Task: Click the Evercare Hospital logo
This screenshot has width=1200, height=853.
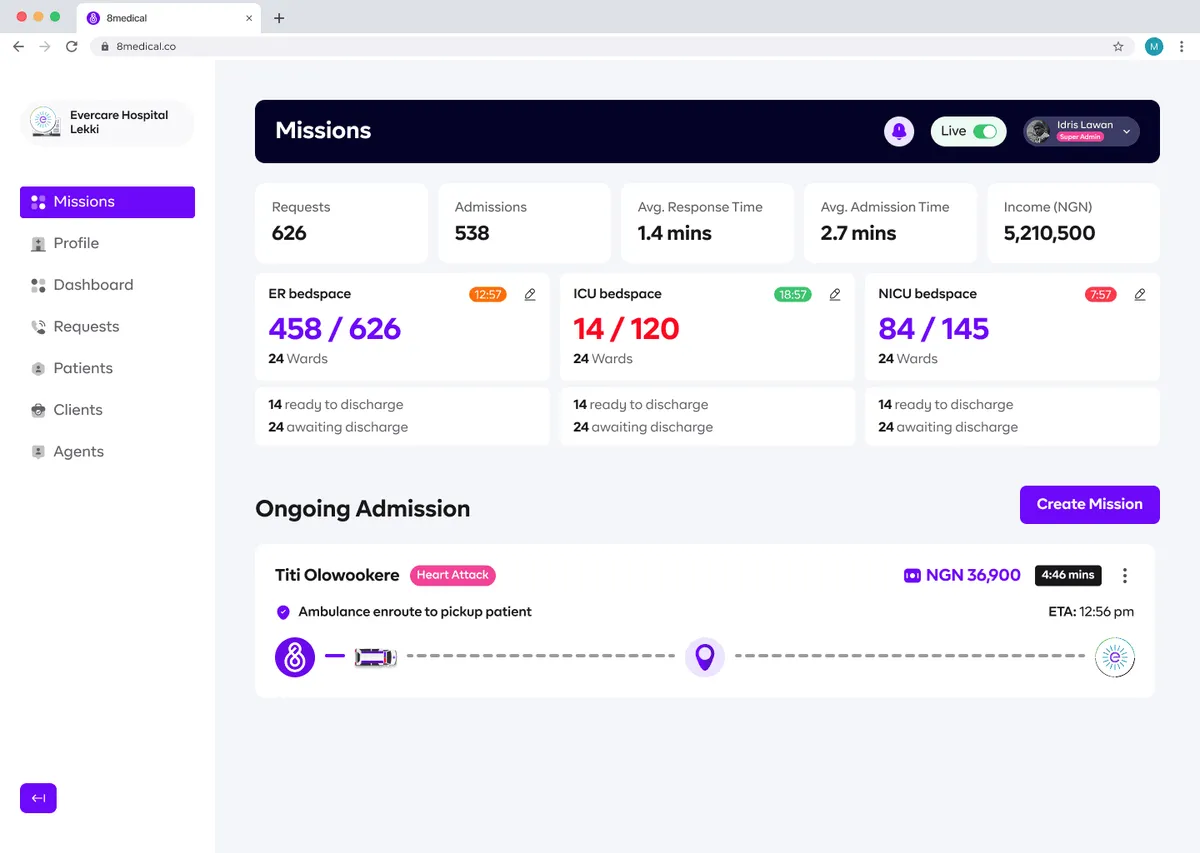Action: [x=45, y=122]
